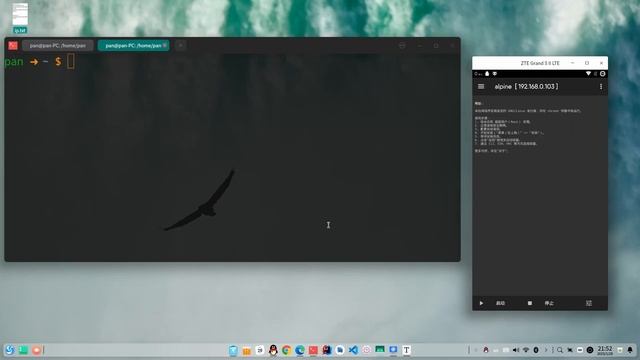Image resolution: width=640 pixels, height=360 pixels.
Task: Open the launcher at taskbar left
Action: click(x=9, y=350)
